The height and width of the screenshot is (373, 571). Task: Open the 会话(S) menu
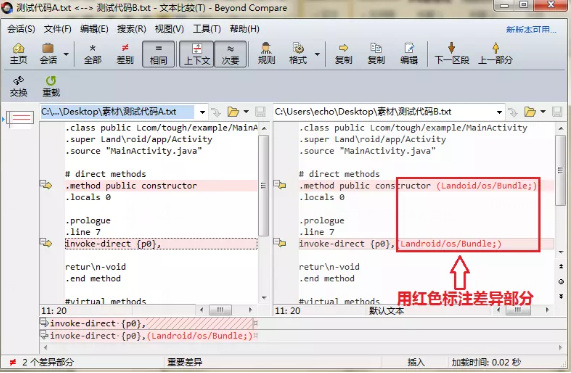point(21,29)
